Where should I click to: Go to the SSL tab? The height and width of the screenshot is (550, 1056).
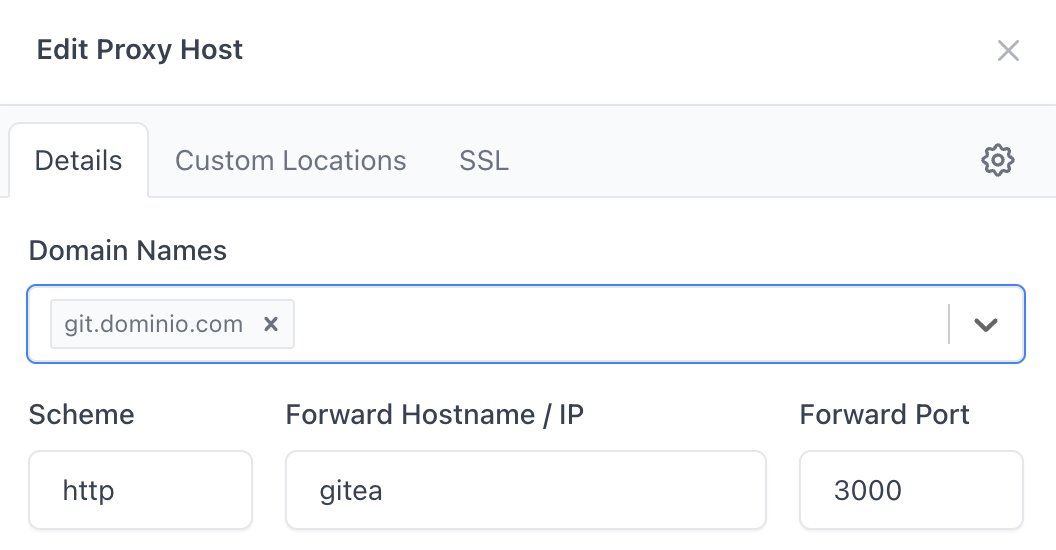coord(484,161)
